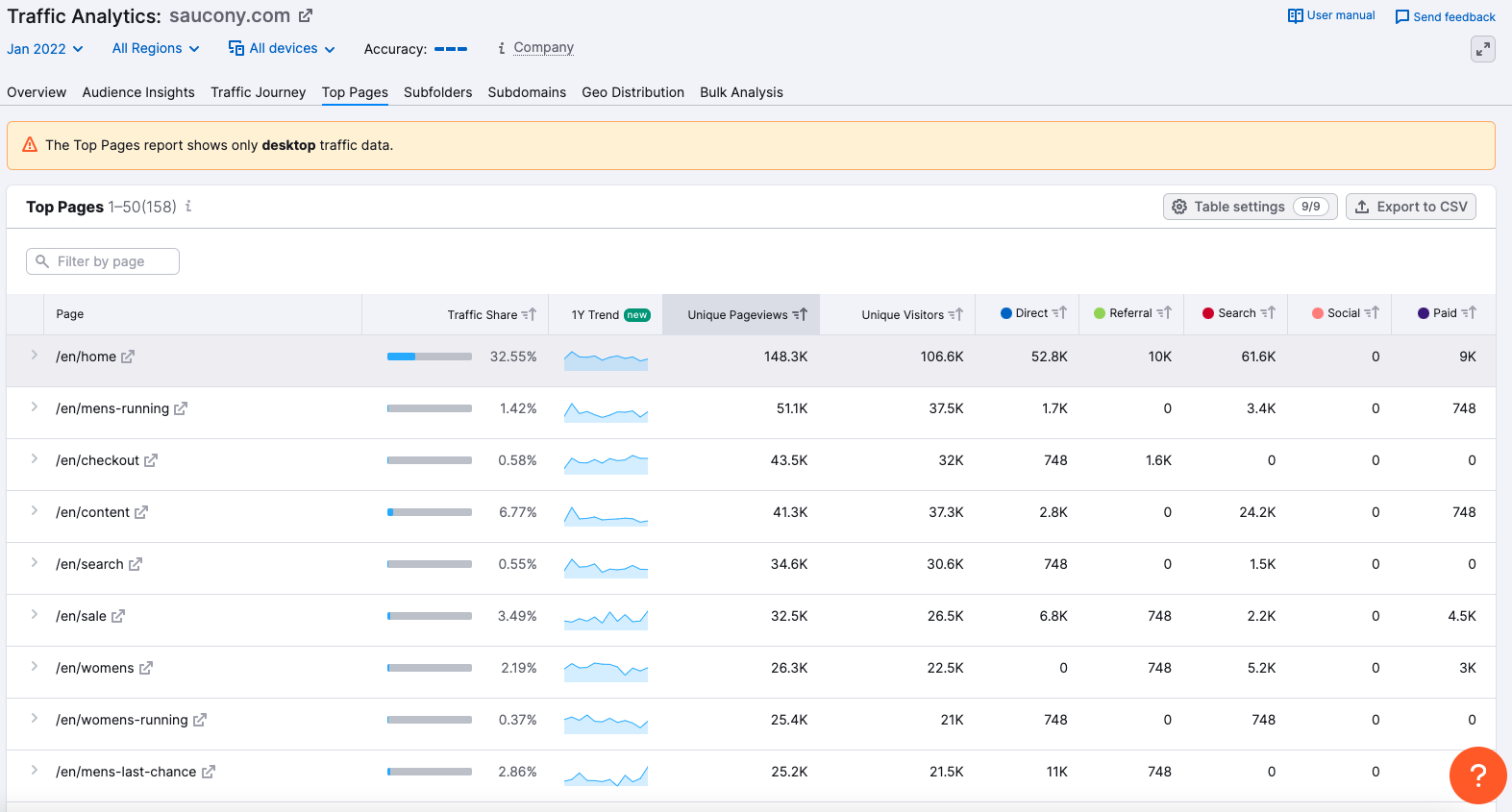Image resolution: width=1512 pixels, height=812 pixels.
Task: Sort by Search traffic column icon
Action: tap(1268, 312)
